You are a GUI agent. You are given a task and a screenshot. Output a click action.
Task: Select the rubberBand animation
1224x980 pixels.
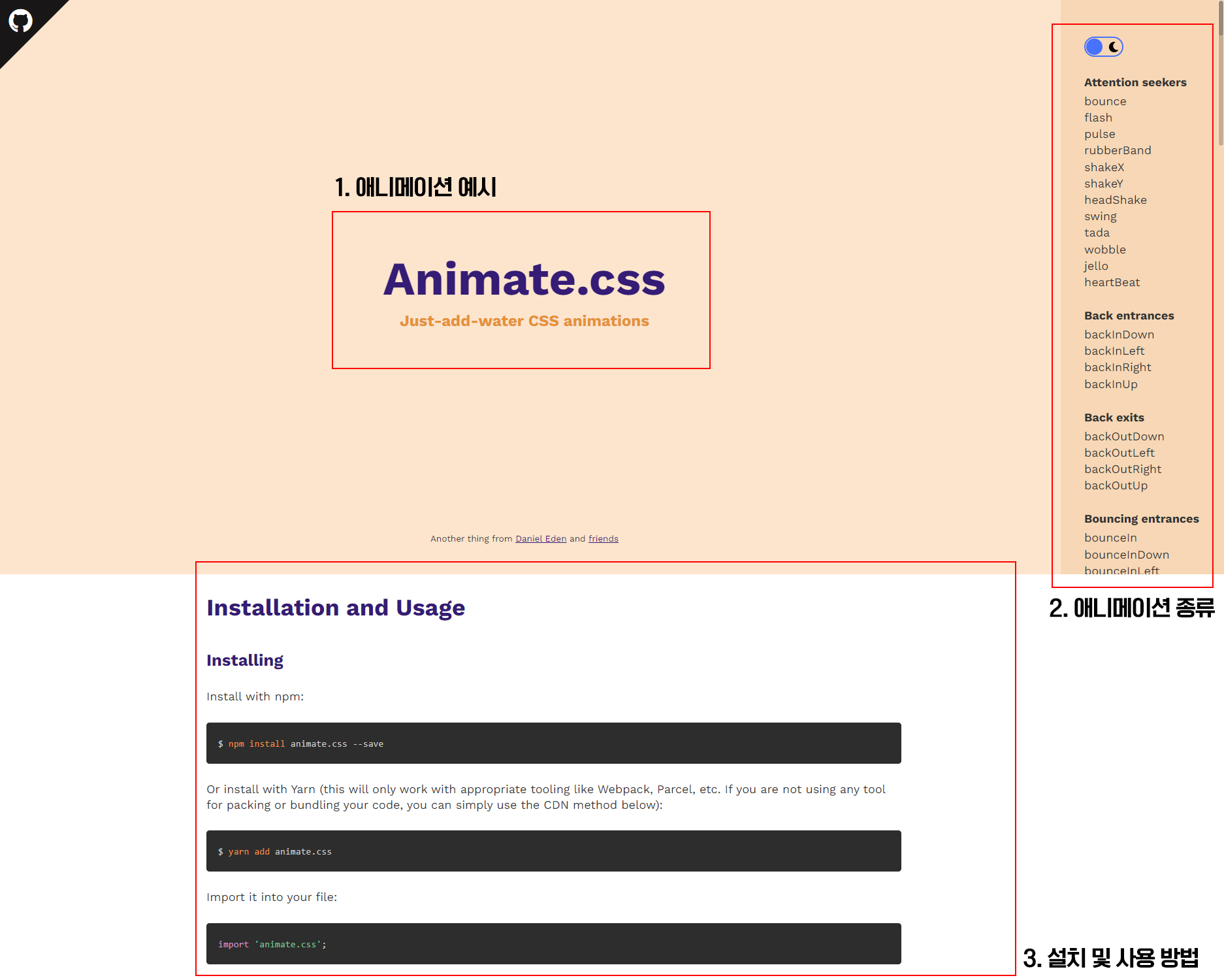click(1118, 150)
